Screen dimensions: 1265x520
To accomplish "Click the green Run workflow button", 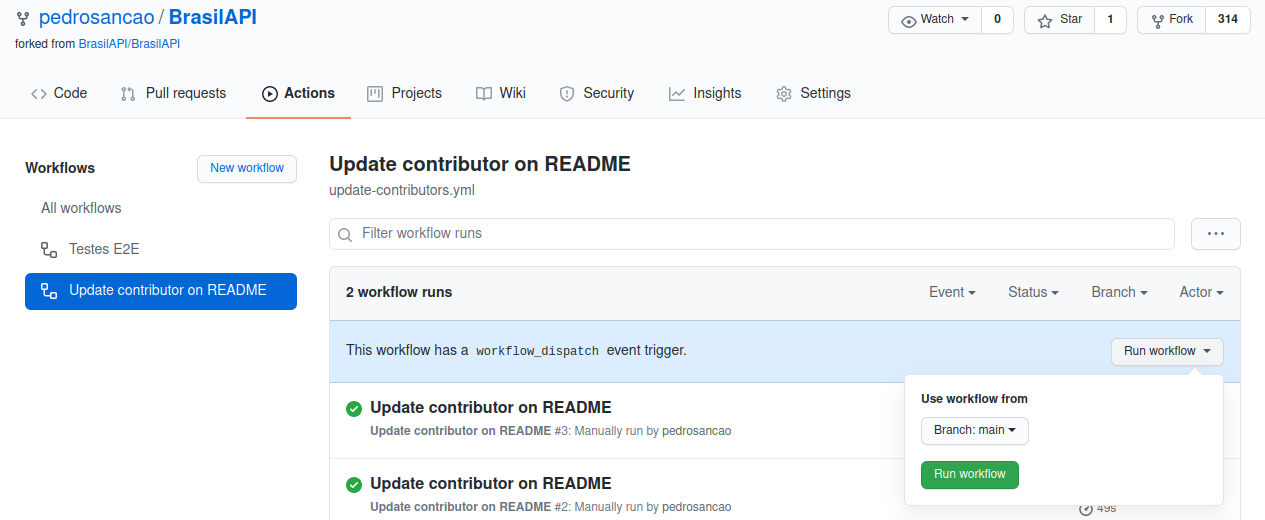I will (970, 474).
